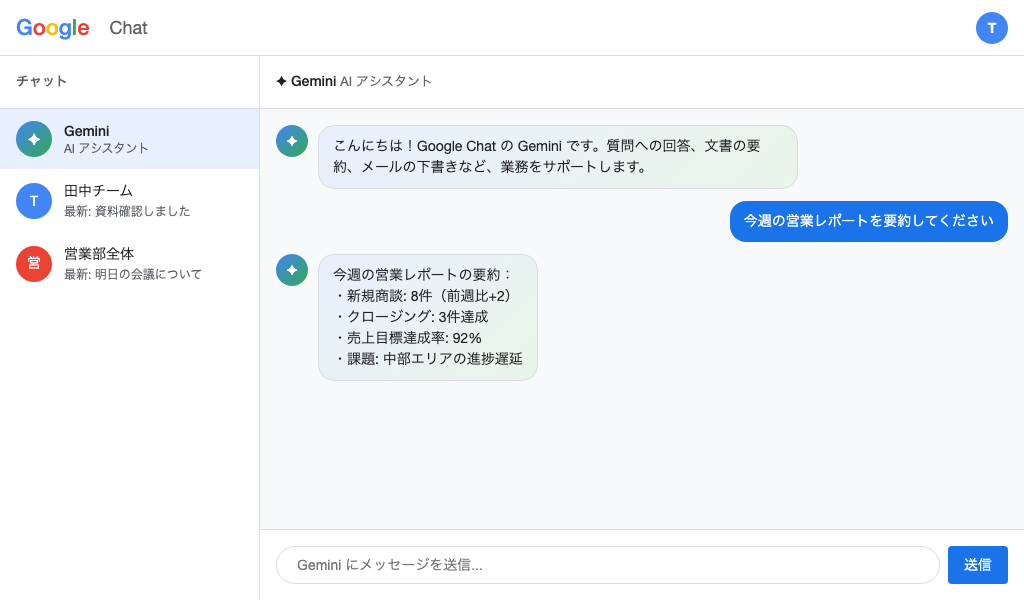Select the チャット panel header
This screenshot has width=1024, height=600.
point(41,81)
